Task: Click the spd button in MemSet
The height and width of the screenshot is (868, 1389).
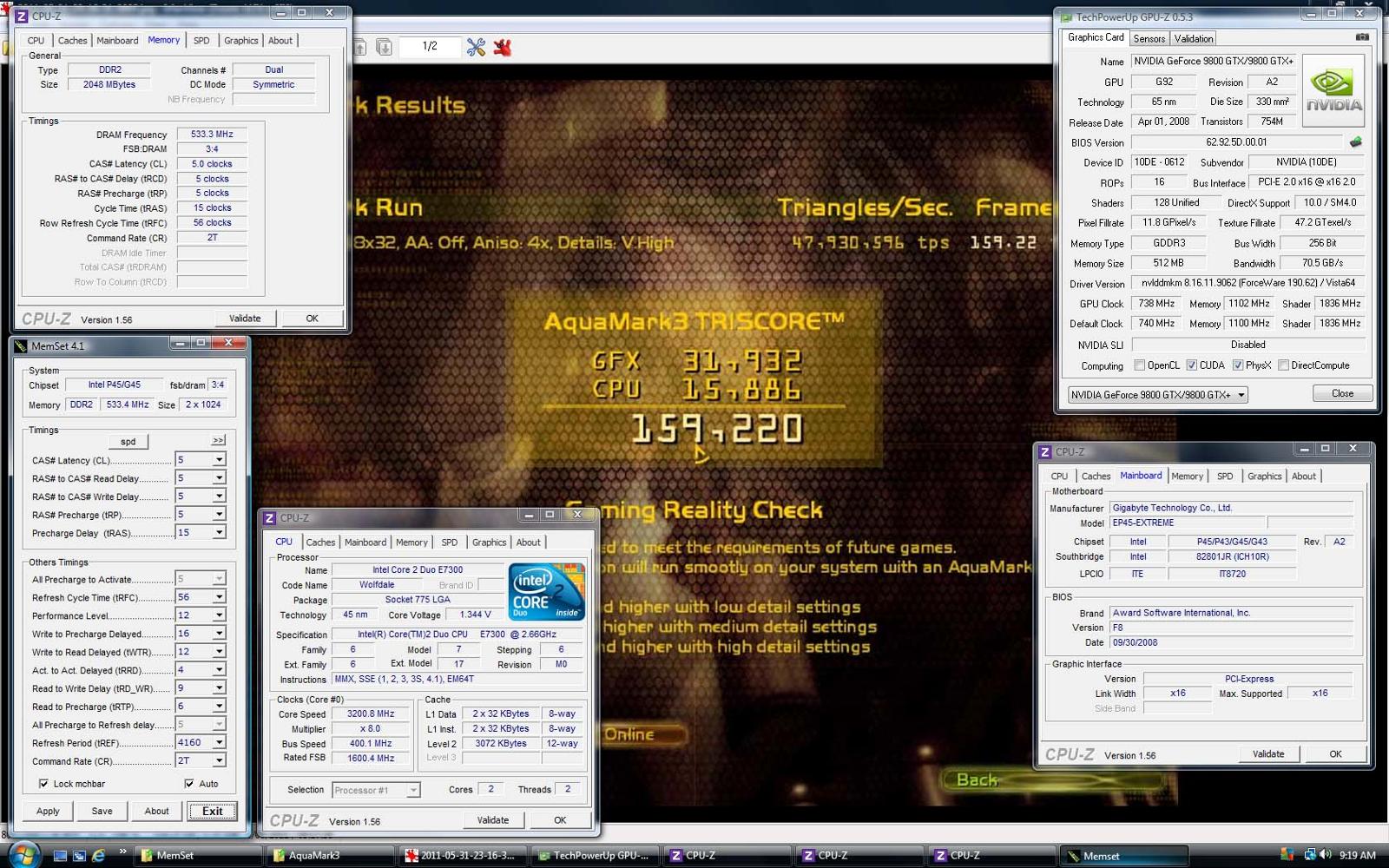Action: click(128, 442)
